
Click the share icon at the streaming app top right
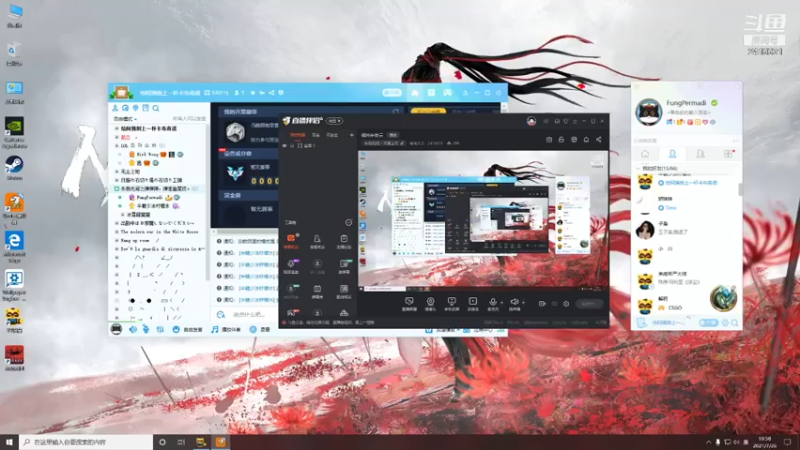pos(598,139)
